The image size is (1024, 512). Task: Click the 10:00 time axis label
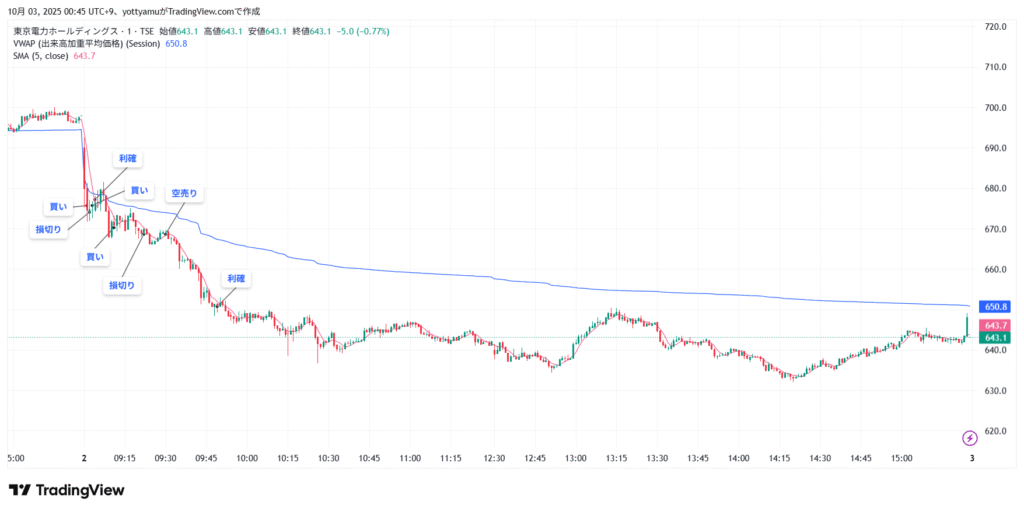(247, 458)
